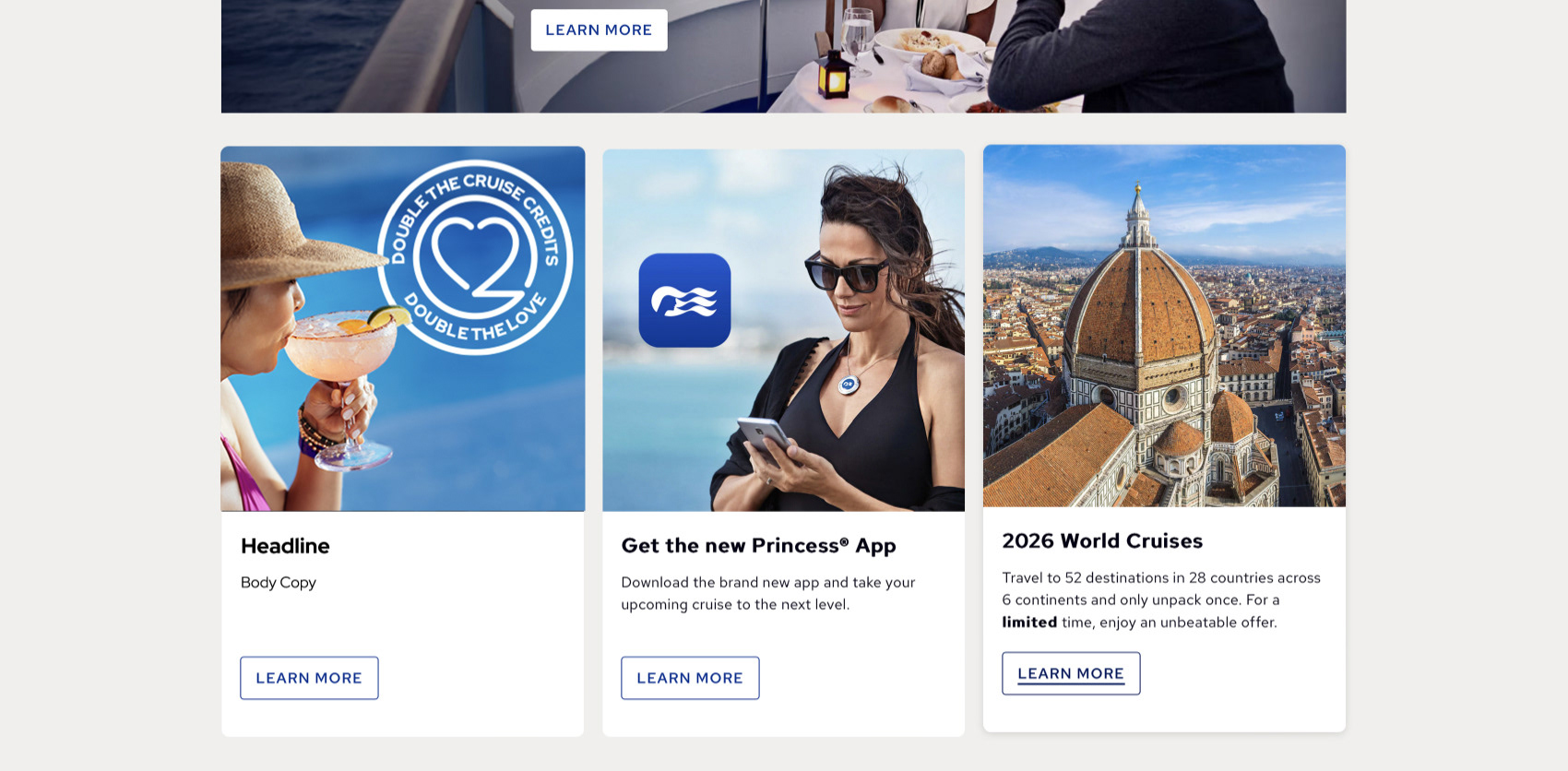Open the Florence cathedral dome image
Image resolution: width=1568 pixels, height=771 pixels.
[1164, 326]
